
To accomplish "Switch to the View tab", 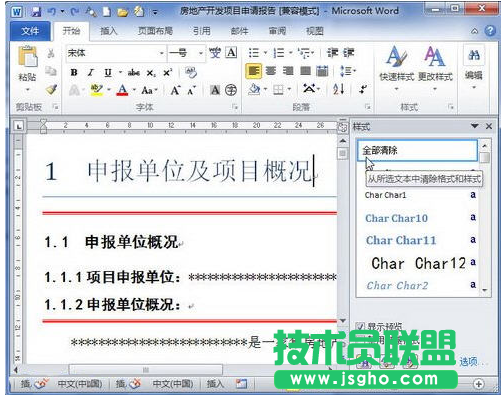I will pyautogui.click(x=315, y=31).
